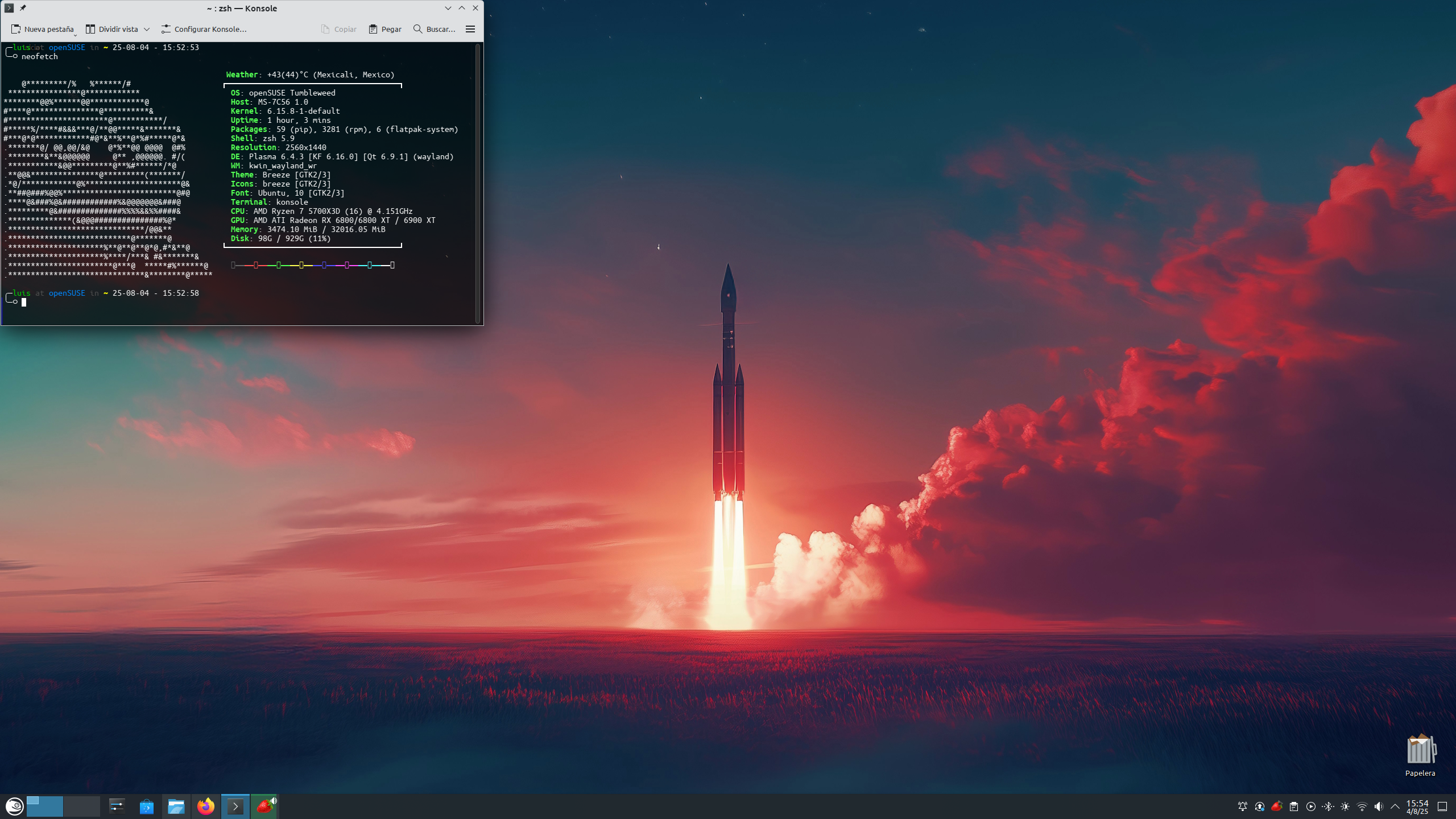The width and height of the screenshot is (1456, 819).
Task: Open System Settings from the taskbar
Action: (117, 806)
